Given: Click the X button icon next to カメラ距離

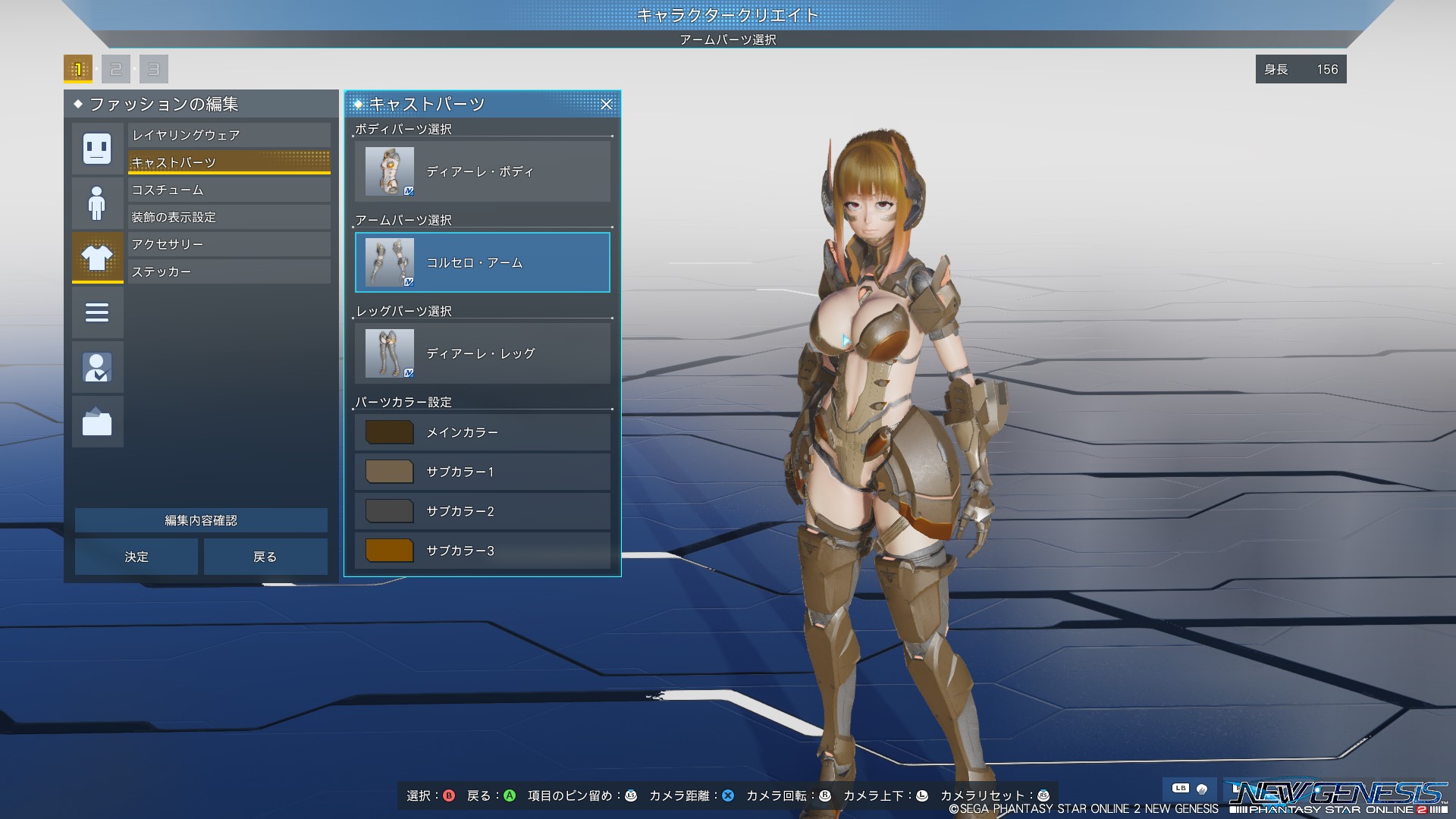Looking at the screenshot, I should click(x=728, y=795).
